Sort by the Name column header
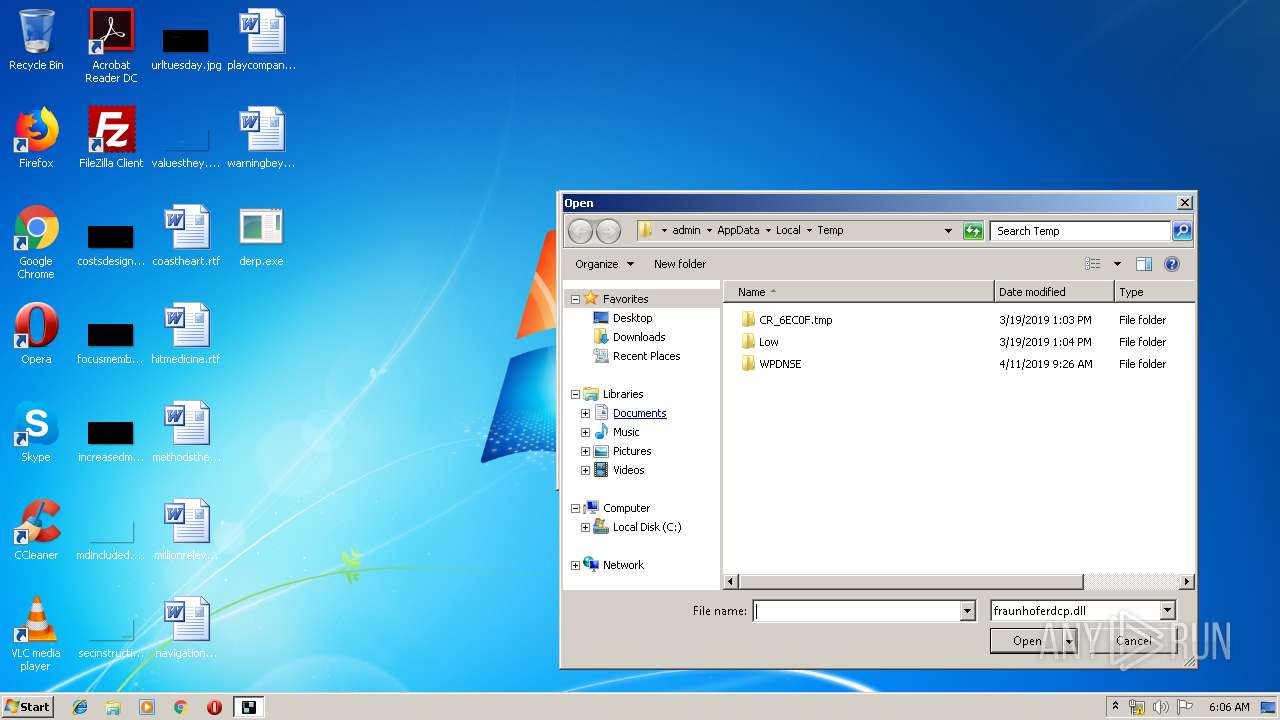This screenshot has height=720, width=1280. click(859, 292)
